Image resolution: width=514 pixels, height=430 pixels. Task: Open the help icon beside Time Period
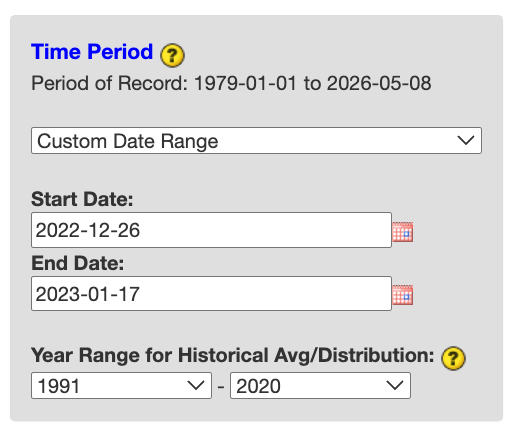pyautogui.click(x=172, y=55)
